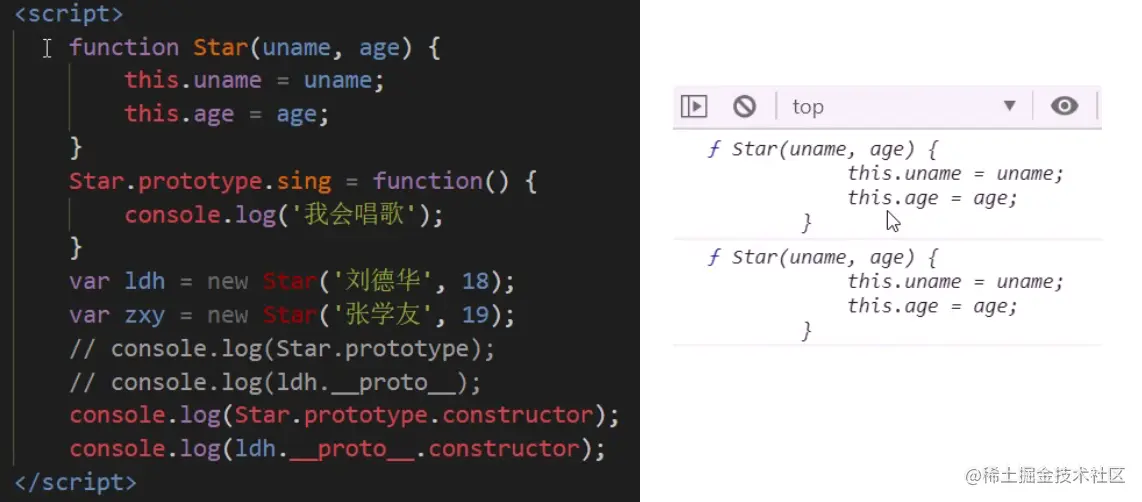
Task: Click 'this.age = age;' in second console output
Action: point(932,306)
